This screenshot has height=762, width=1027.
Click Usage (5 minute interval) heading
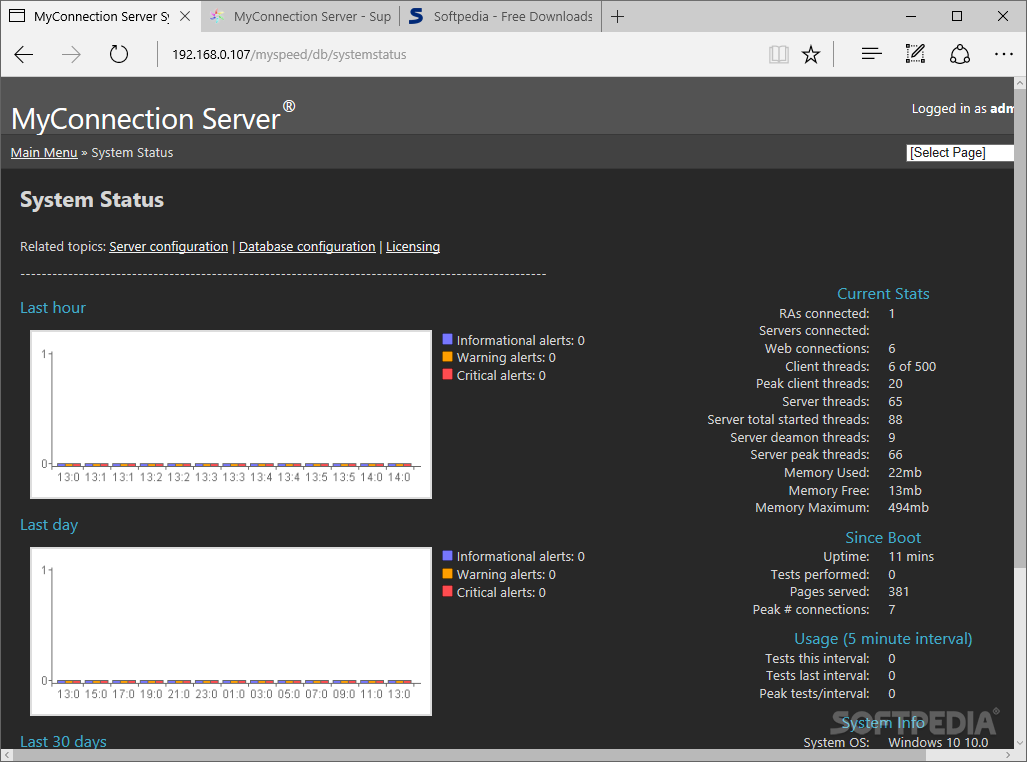coord(883,639)
